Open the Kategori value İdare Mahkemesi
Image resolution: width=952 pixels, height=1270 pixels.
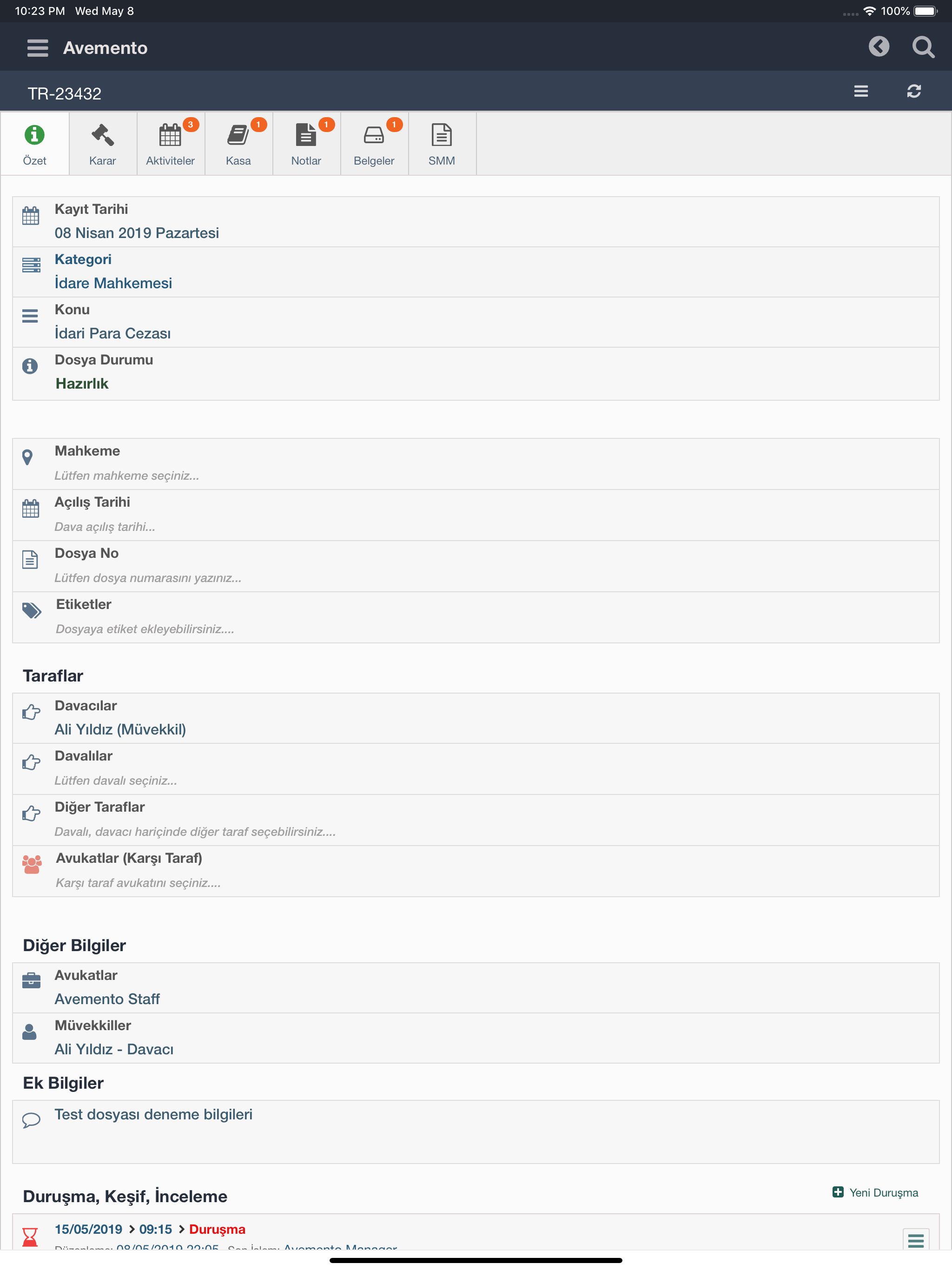click(113, 283)
